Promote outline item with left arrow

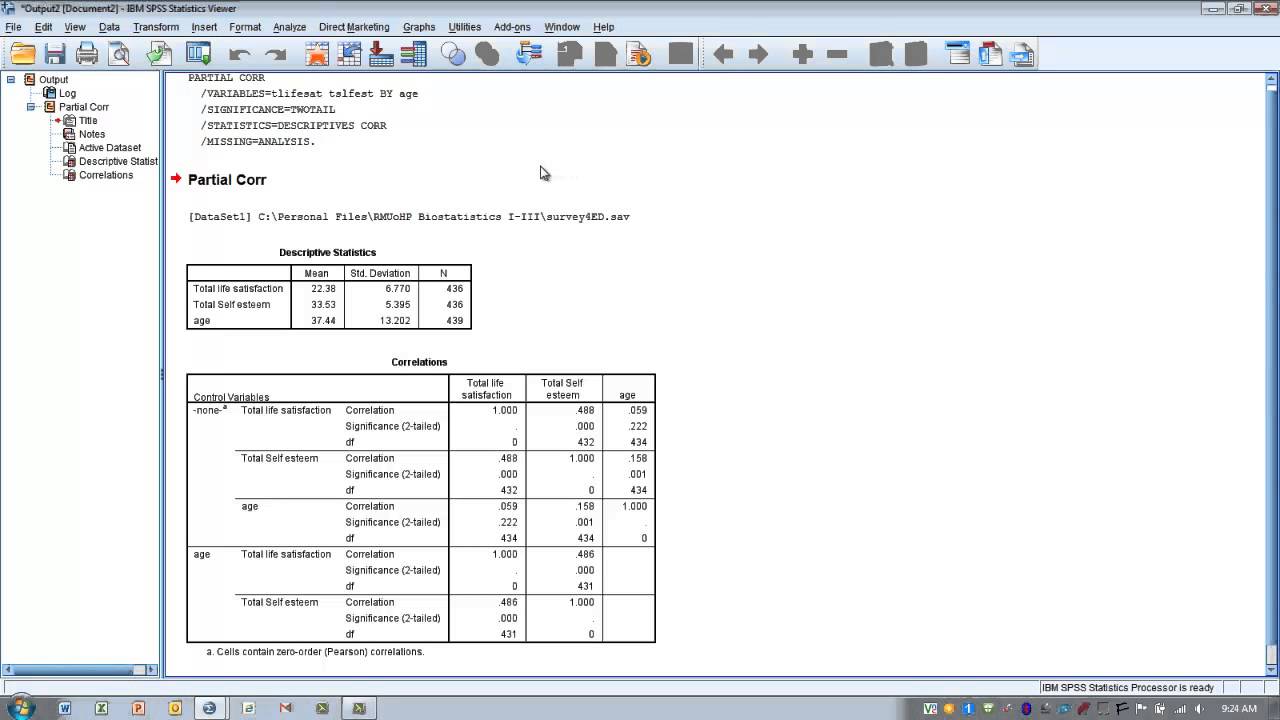723,54
